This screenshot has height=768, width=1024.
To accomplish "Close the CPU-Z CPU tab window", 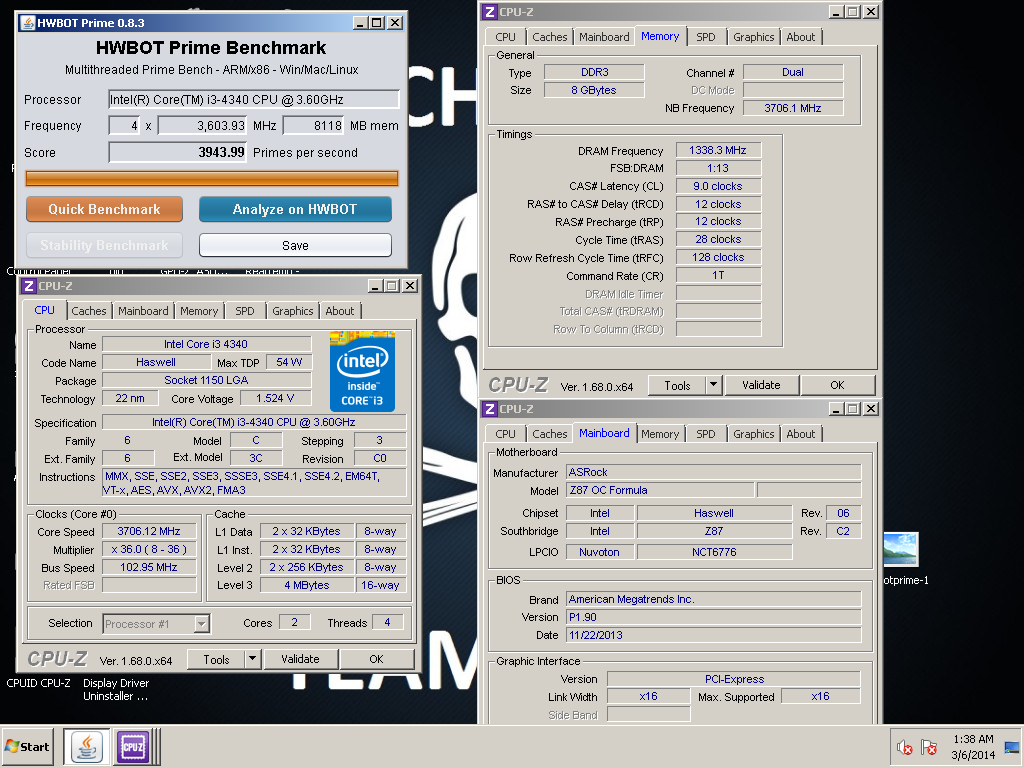I will [409, 286].
